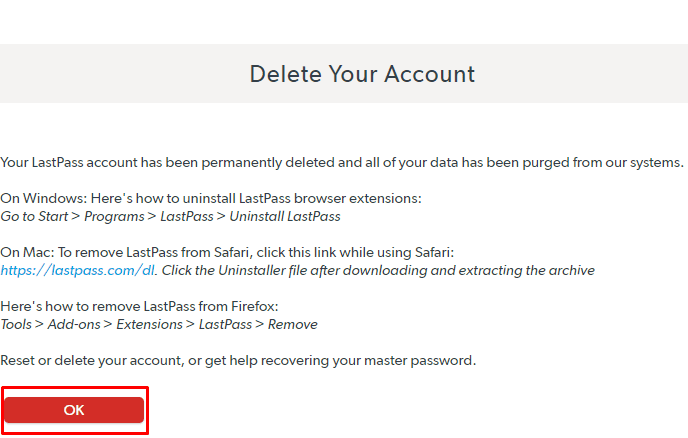Click Tools in the Firefox path
688x438 pixels.
pos(16,324)
